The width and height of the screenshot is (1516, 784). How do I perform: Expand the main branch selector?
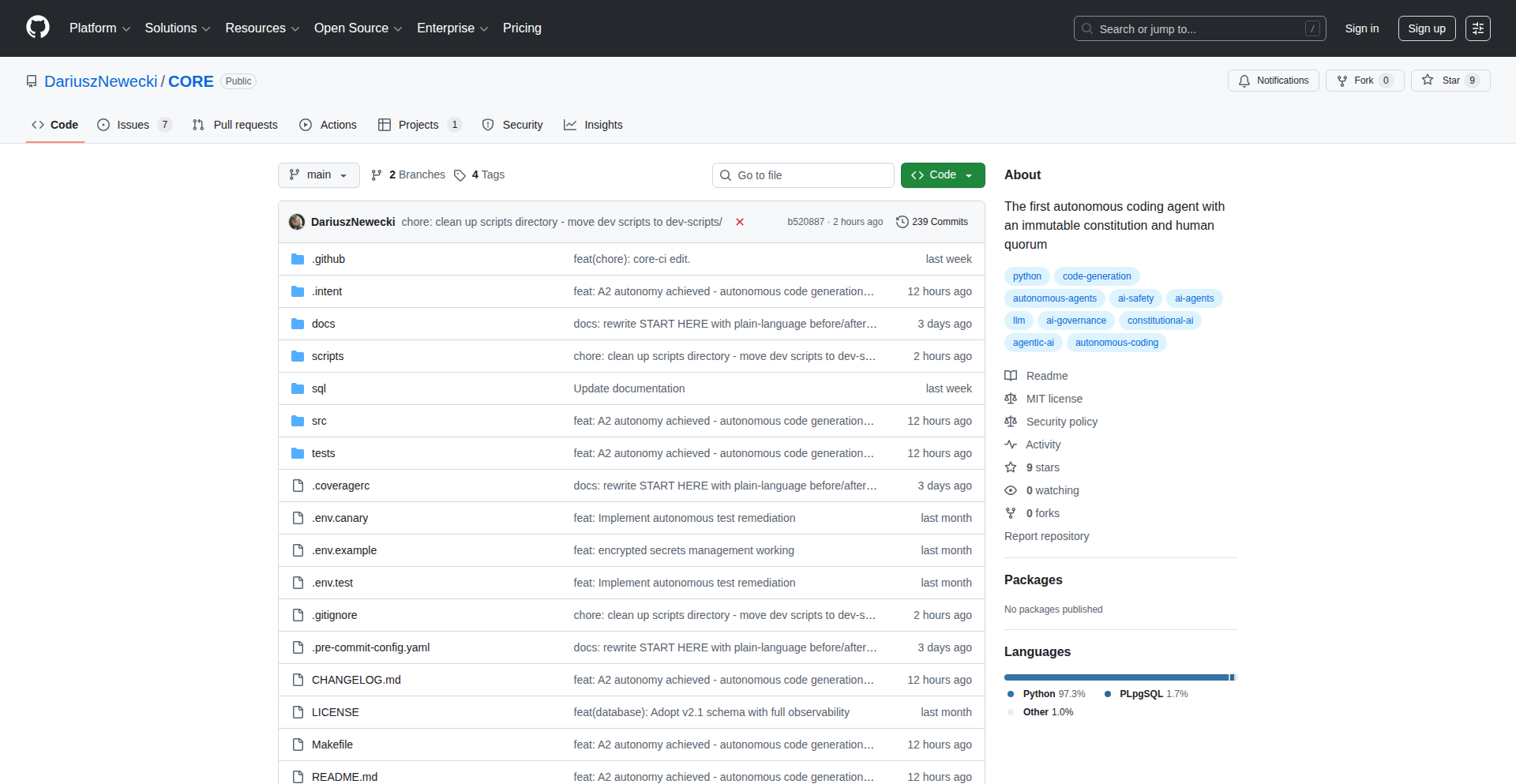(318, 175)
